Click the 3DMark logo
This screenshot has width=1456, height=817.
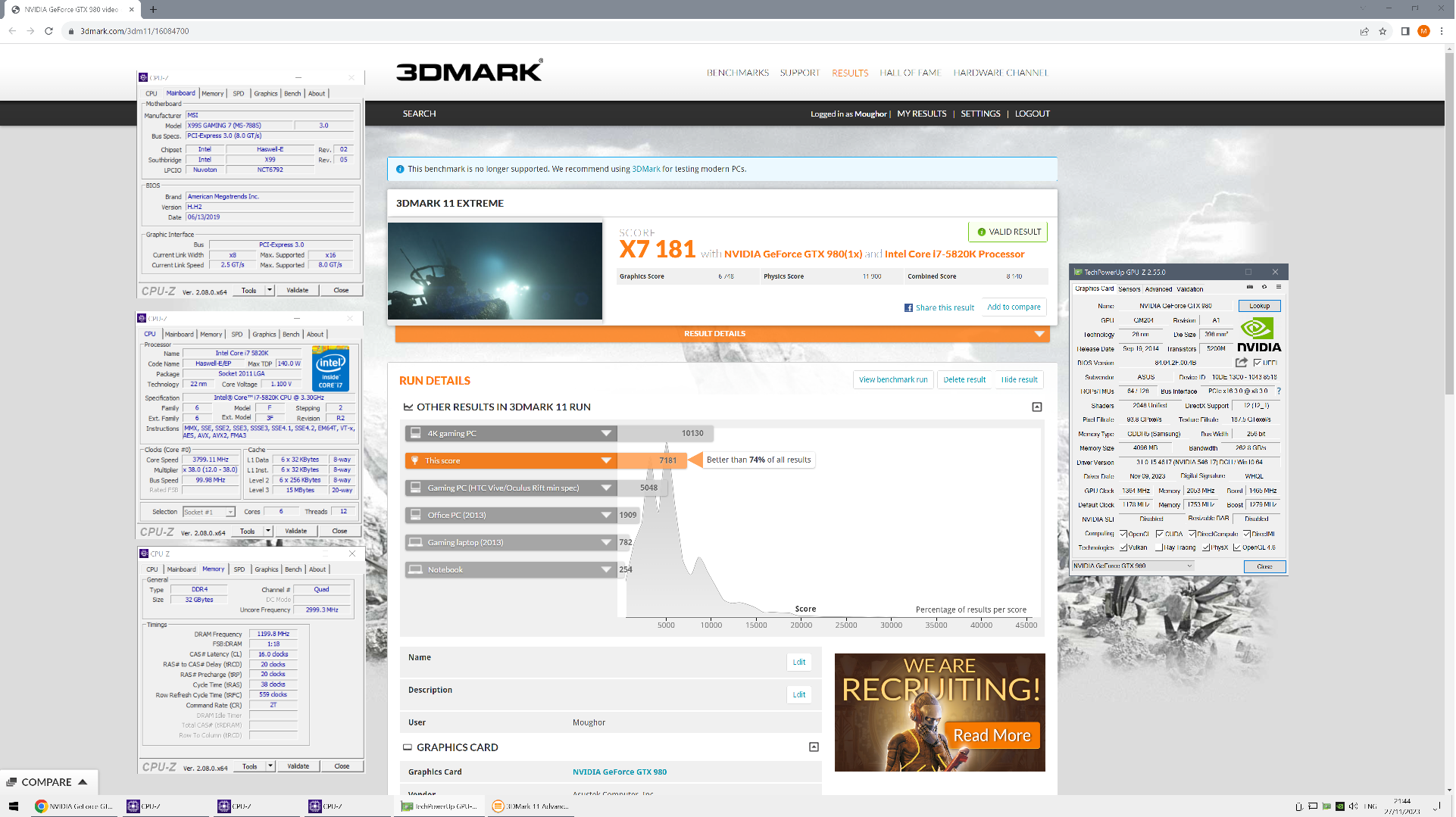[470, 70]
